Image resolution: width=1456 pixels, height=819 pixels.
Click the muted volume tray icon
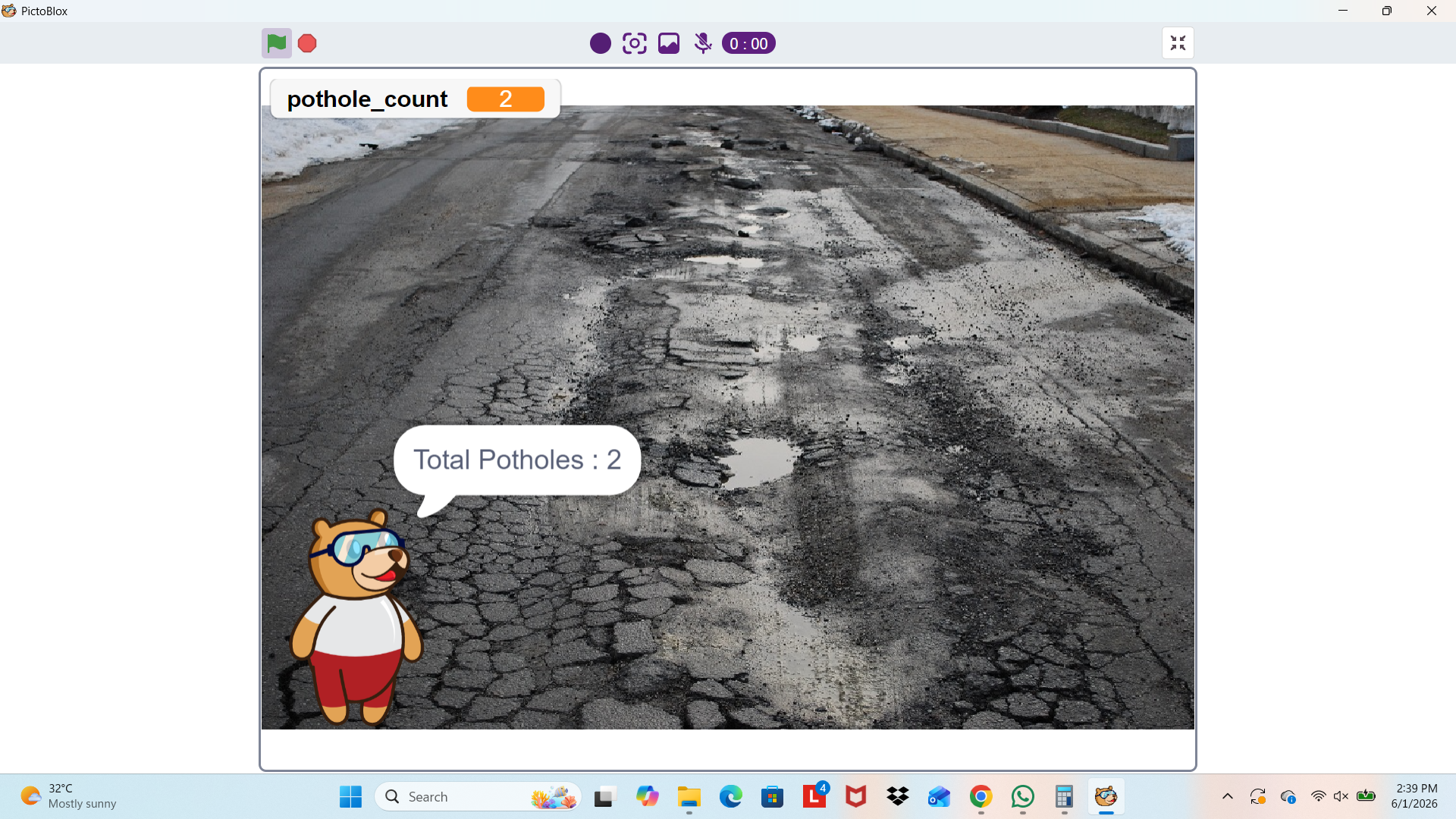1341,796
